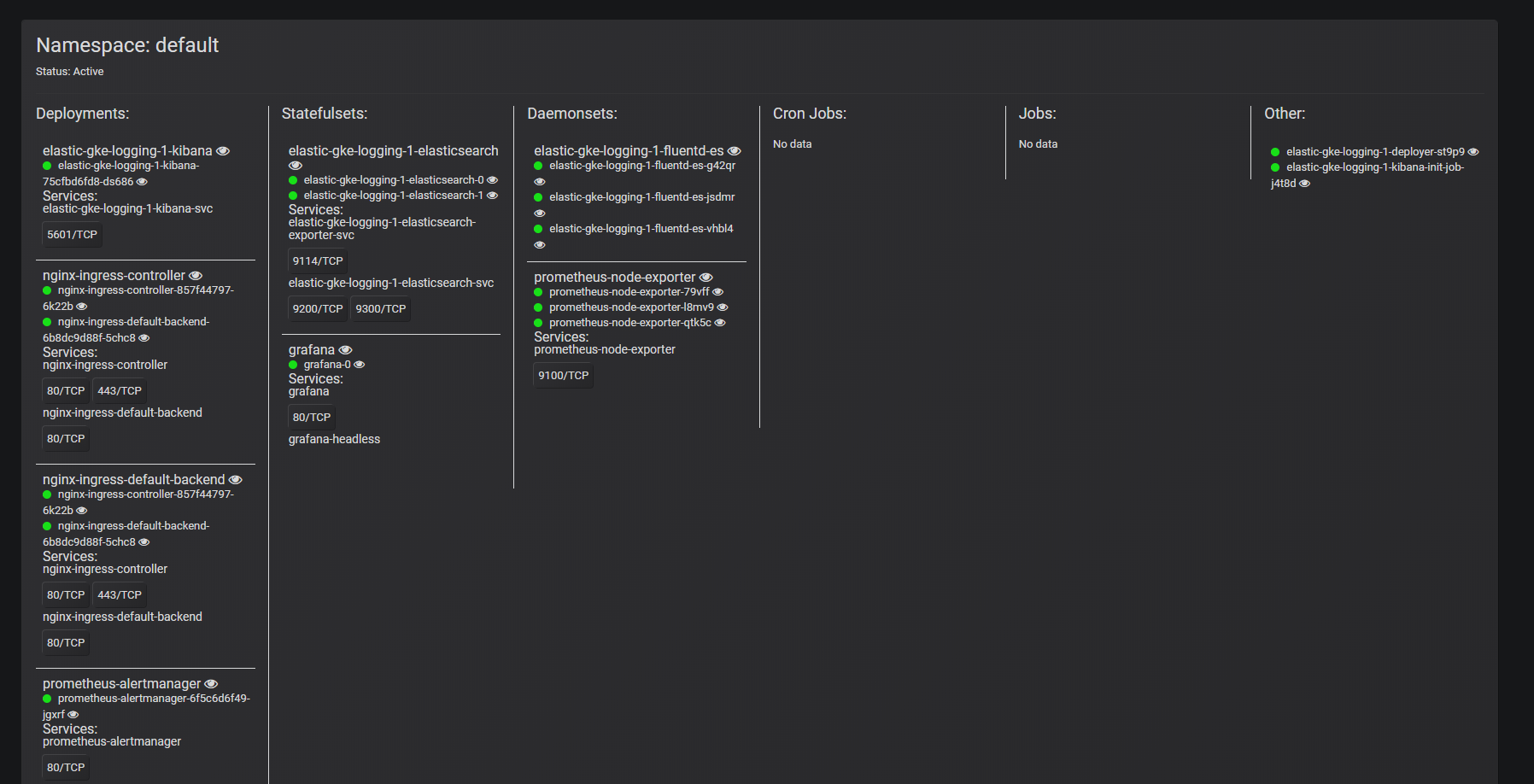Click the Namespace: default title
The image size is (1534, 784).
click(127, 45)
